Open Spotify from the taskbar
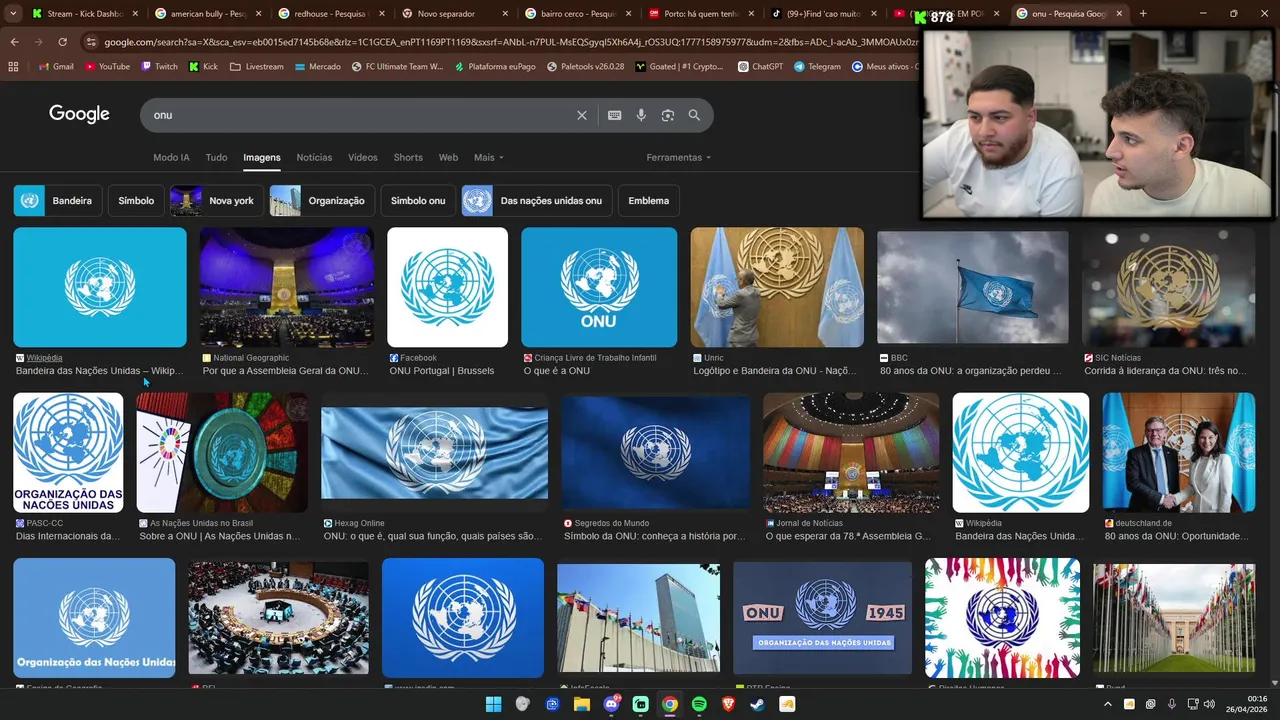1280x720 pixels. [x=699, y=704]
